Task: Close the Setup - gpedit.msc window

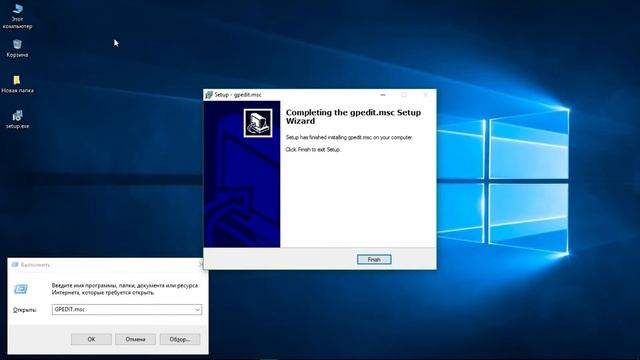Action: (426, 95)
